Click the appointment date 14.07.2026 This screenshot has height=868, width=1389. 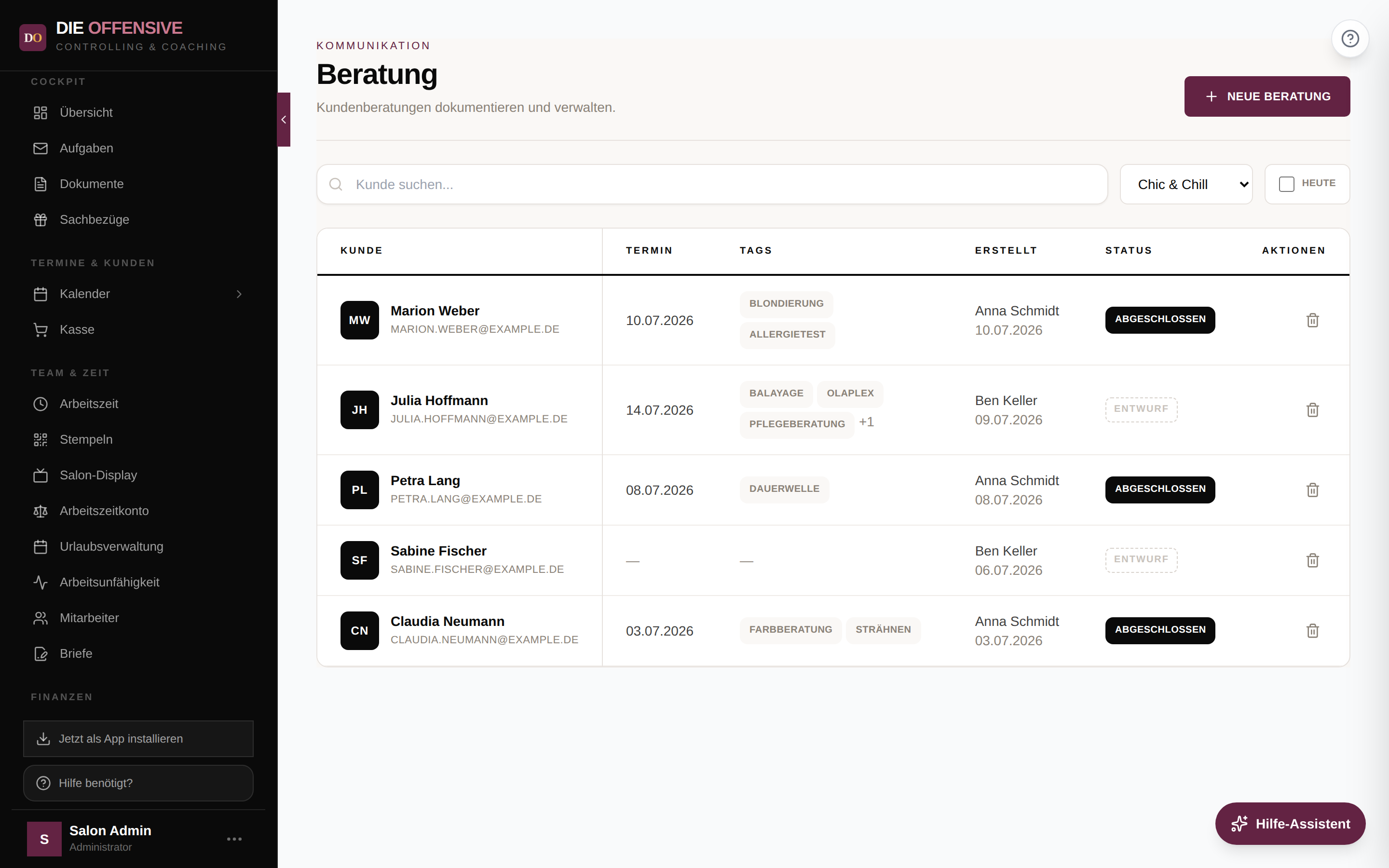point(659,410)
